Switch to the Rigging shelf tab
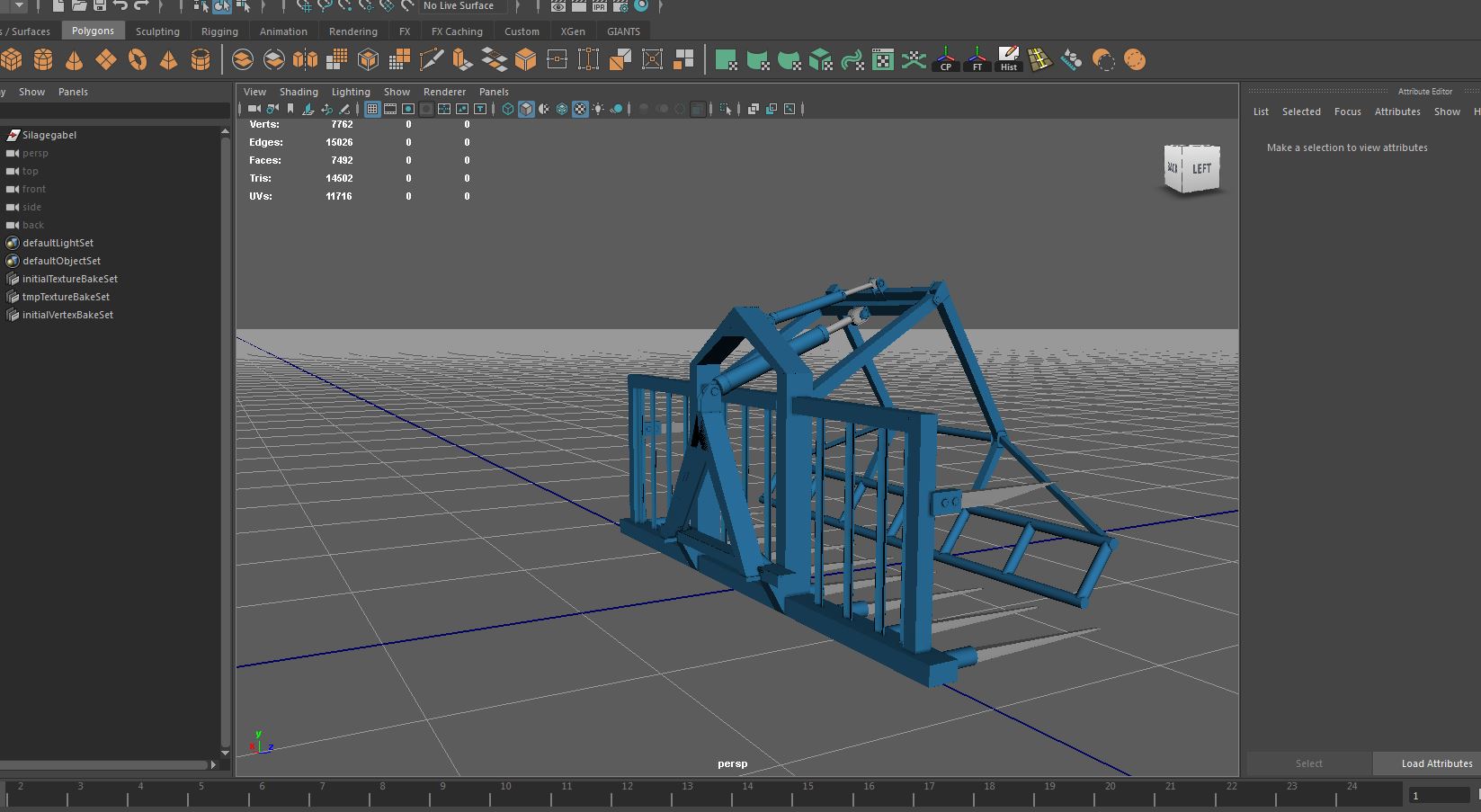The height and width of the screenshot is (812, 1481). click(219, 31)
